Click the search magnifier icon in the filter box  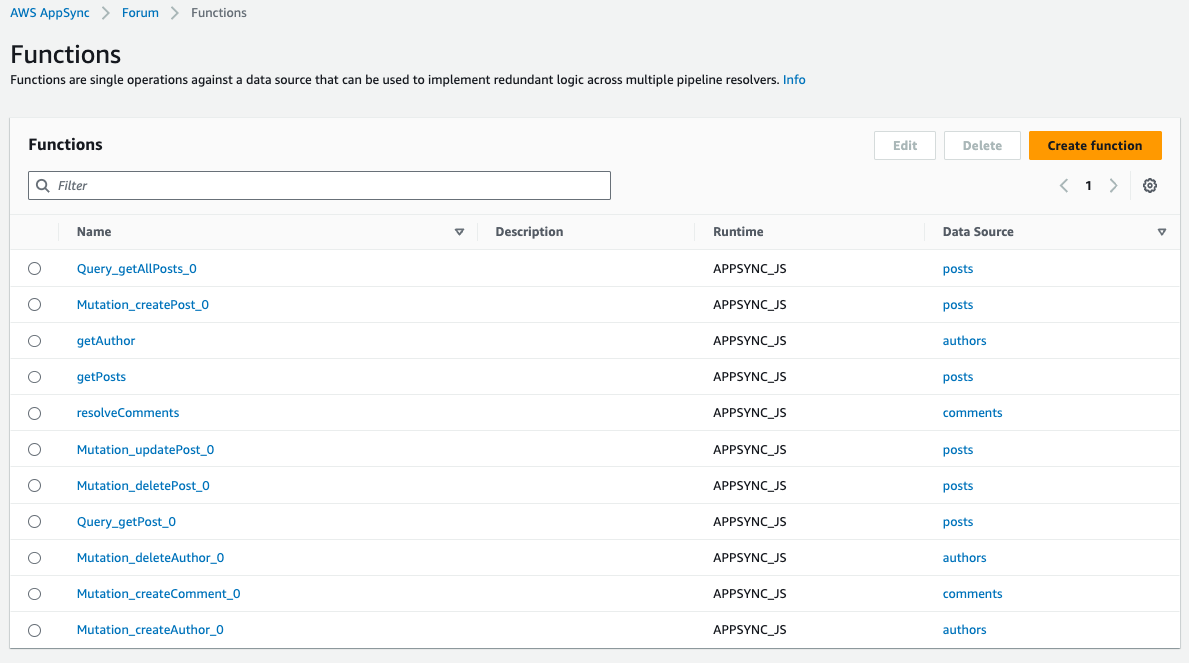coord(43,186)
